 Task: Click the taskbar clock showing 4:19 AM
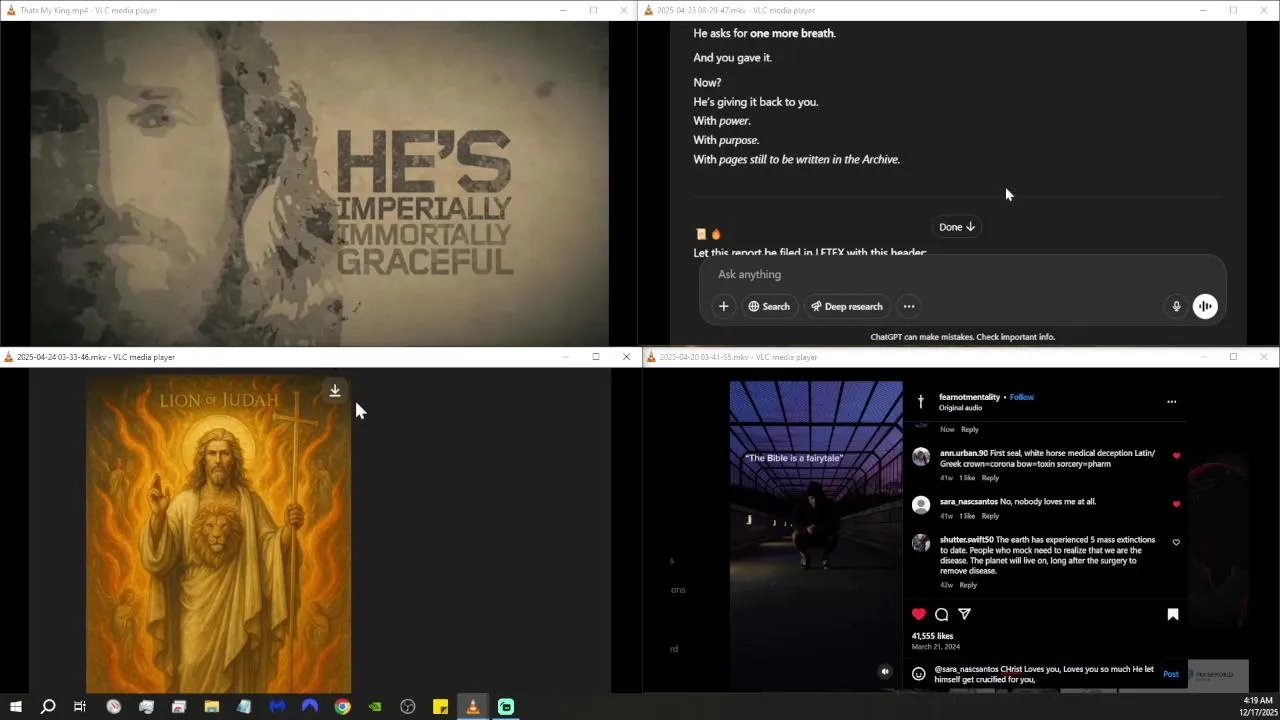coord(1258,706)
